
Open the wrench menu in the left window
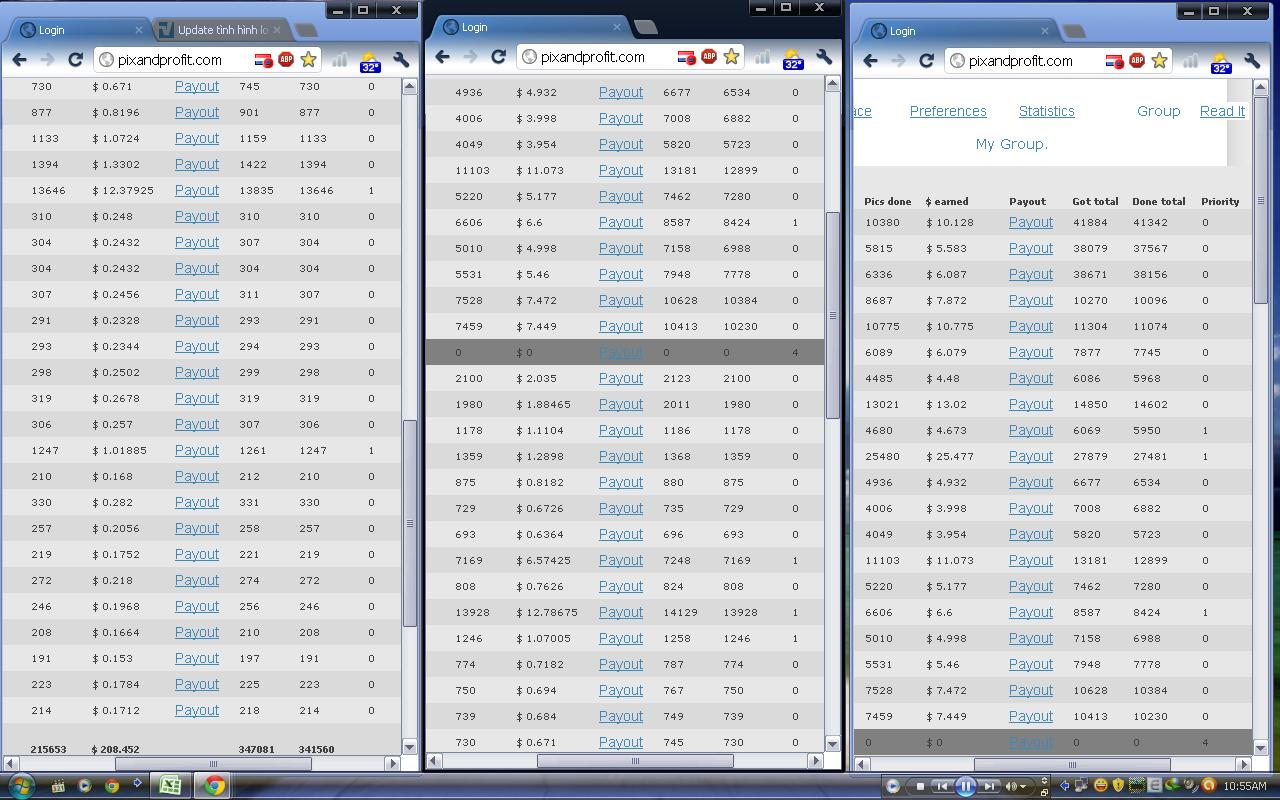[401, 60]
